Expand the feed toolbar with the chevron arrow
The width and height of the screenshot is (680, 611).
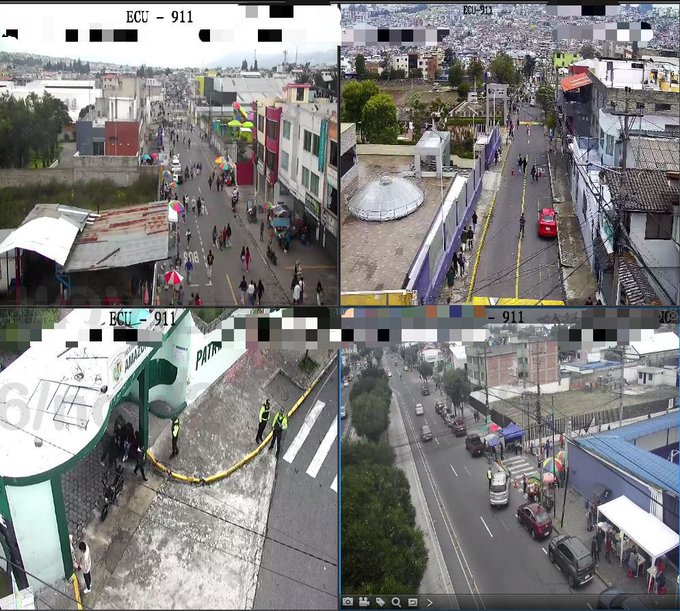pyautogui.click(x=430, y=602)
